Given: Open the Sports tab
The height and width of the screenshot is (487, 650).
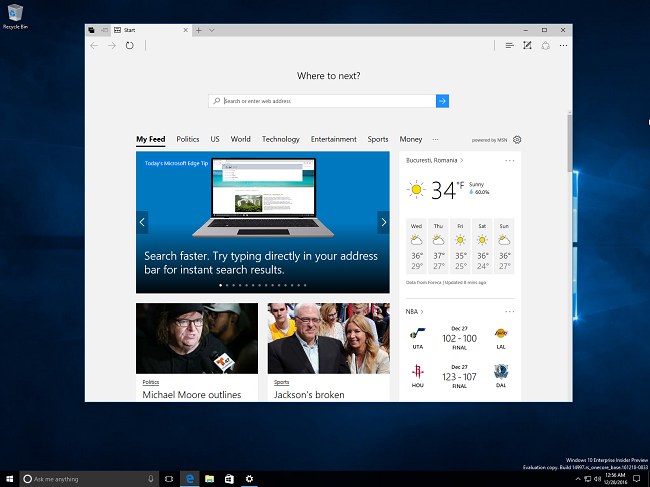Looking at the screenshot, I should tap(378, 139).
